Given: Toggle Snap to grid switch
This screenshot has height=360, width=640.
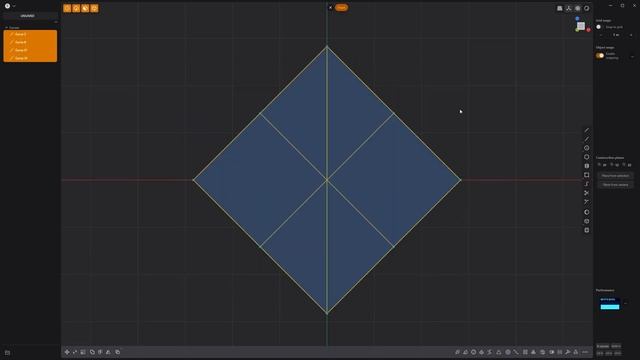Looking at the screenshot, I should click(x=600, y=27).
